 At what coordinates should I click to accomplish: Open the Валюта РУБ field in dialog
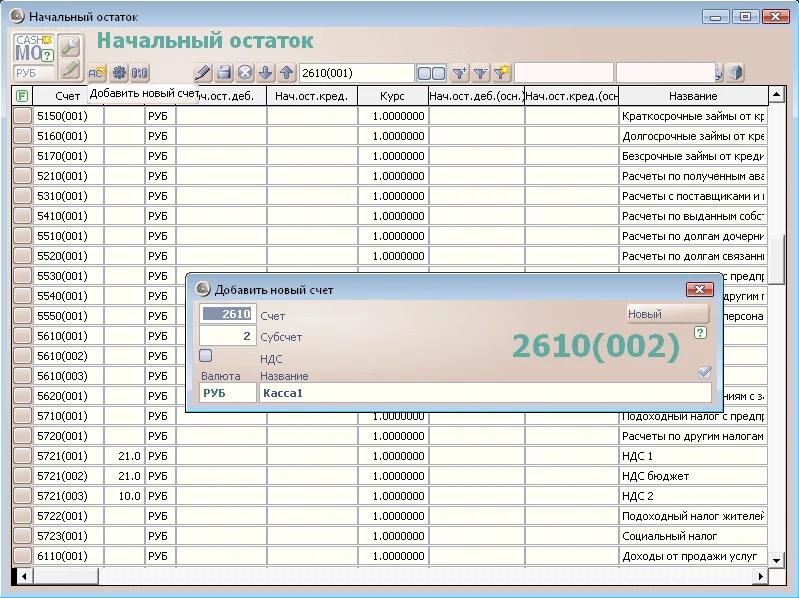tap(227, 393)
